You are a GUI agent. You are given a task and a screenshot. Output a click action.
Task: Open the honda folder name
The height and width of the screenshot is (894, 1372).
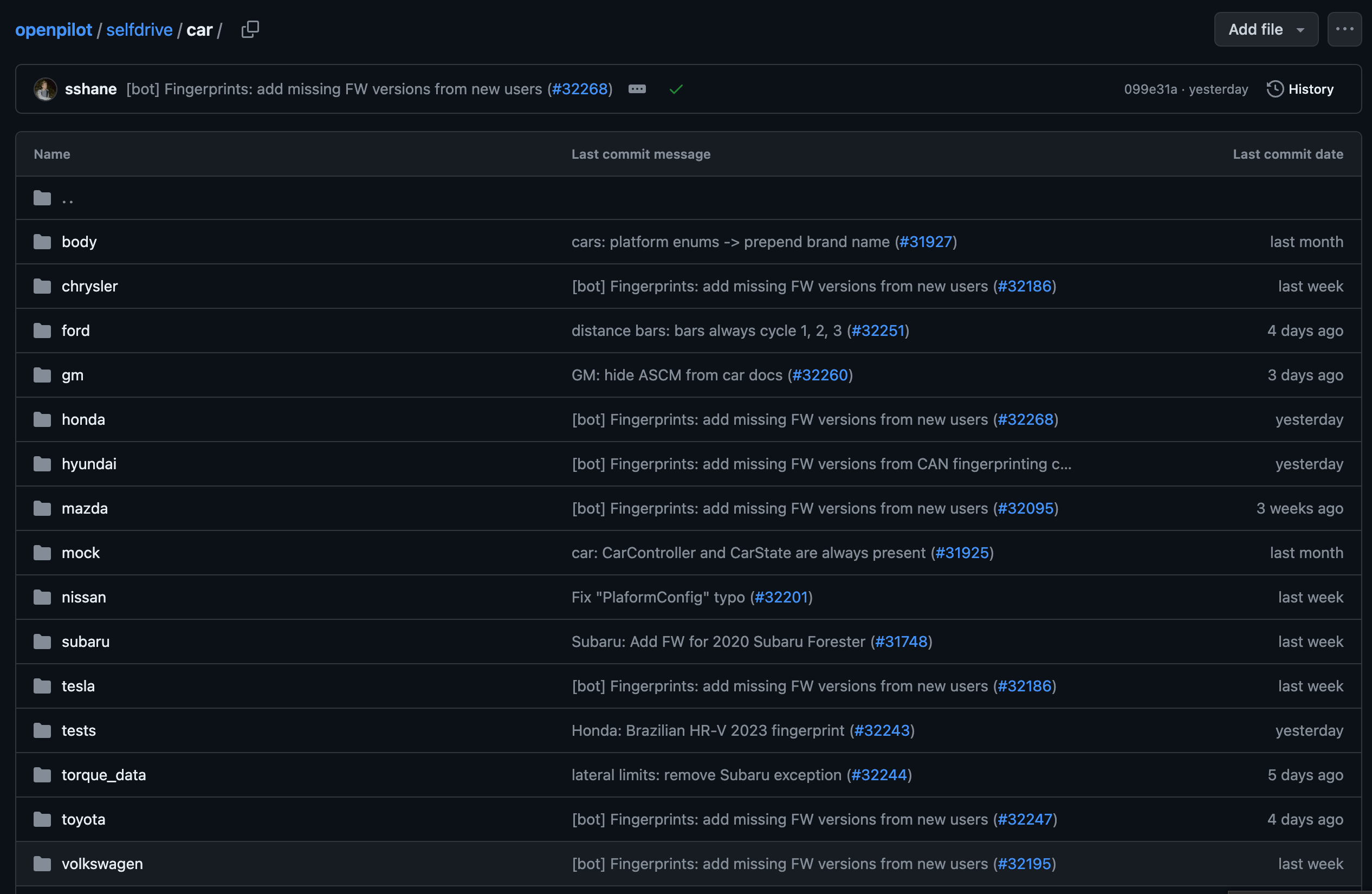pyautogui.click(x=83, y=419)
